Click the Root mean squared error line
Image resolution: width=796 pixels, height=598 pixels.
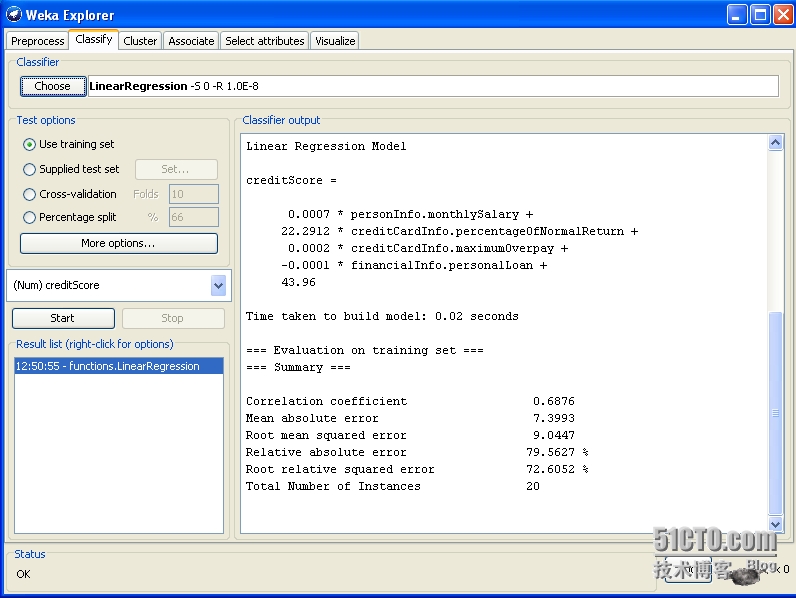(410, 435)
